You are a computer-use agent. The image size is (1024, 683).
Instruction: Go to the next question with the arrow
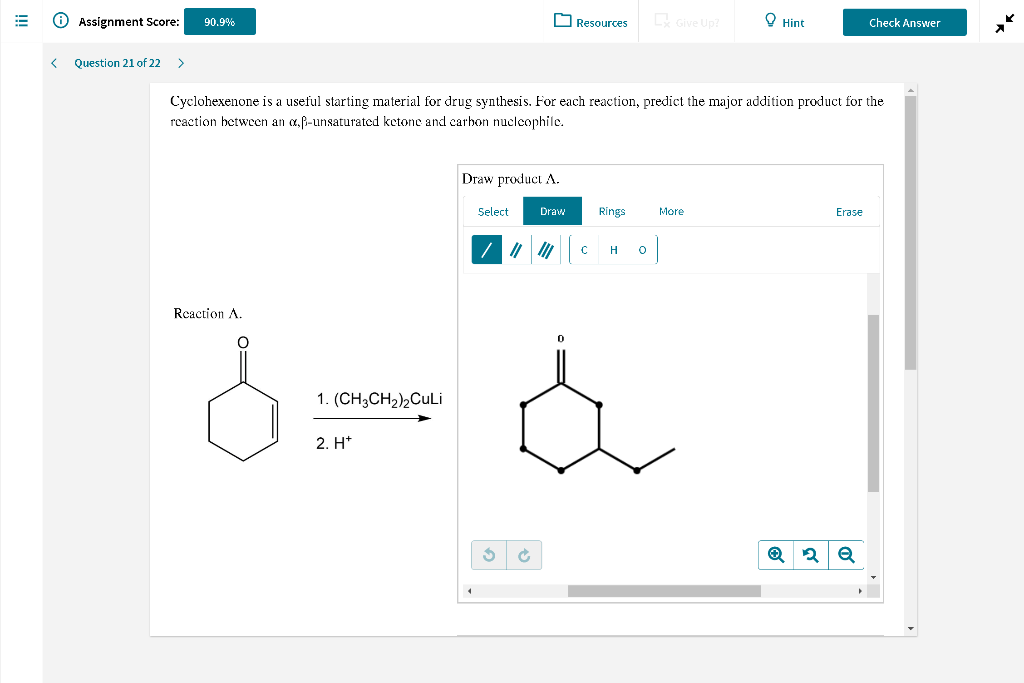tap(180, 62)
